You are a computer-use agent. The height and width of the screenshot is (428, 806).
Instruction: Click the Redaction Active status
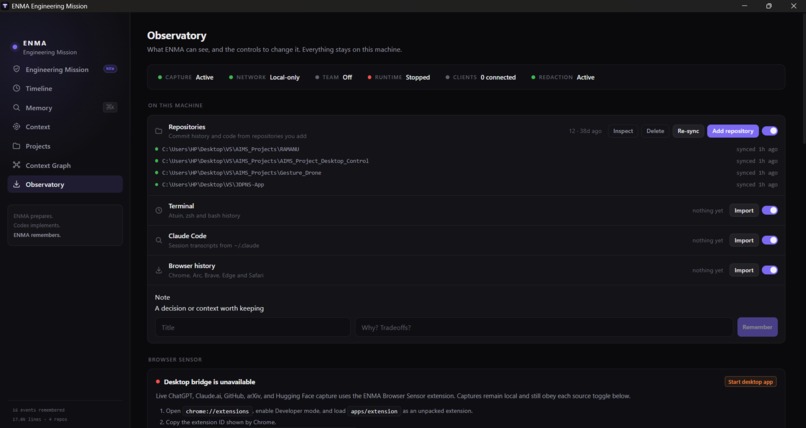(x=563, y=77)
